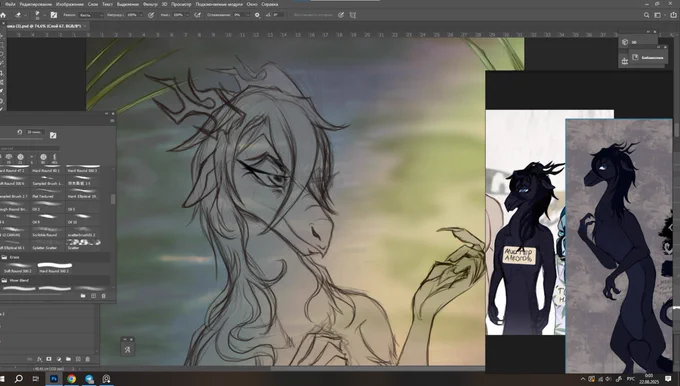The image size is (680, 386).
Task: Open Telegram from the taskbar
Action: pos(89,379)
